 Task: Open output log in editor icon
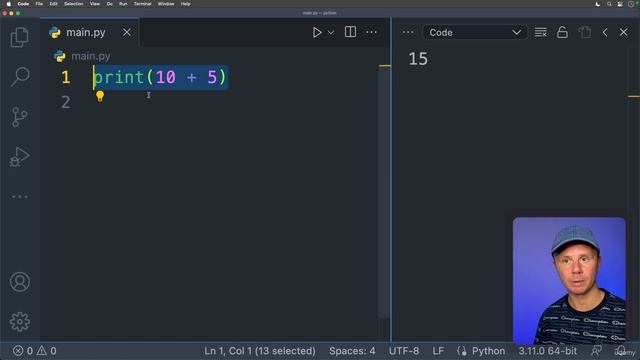(x=584, y=32)
